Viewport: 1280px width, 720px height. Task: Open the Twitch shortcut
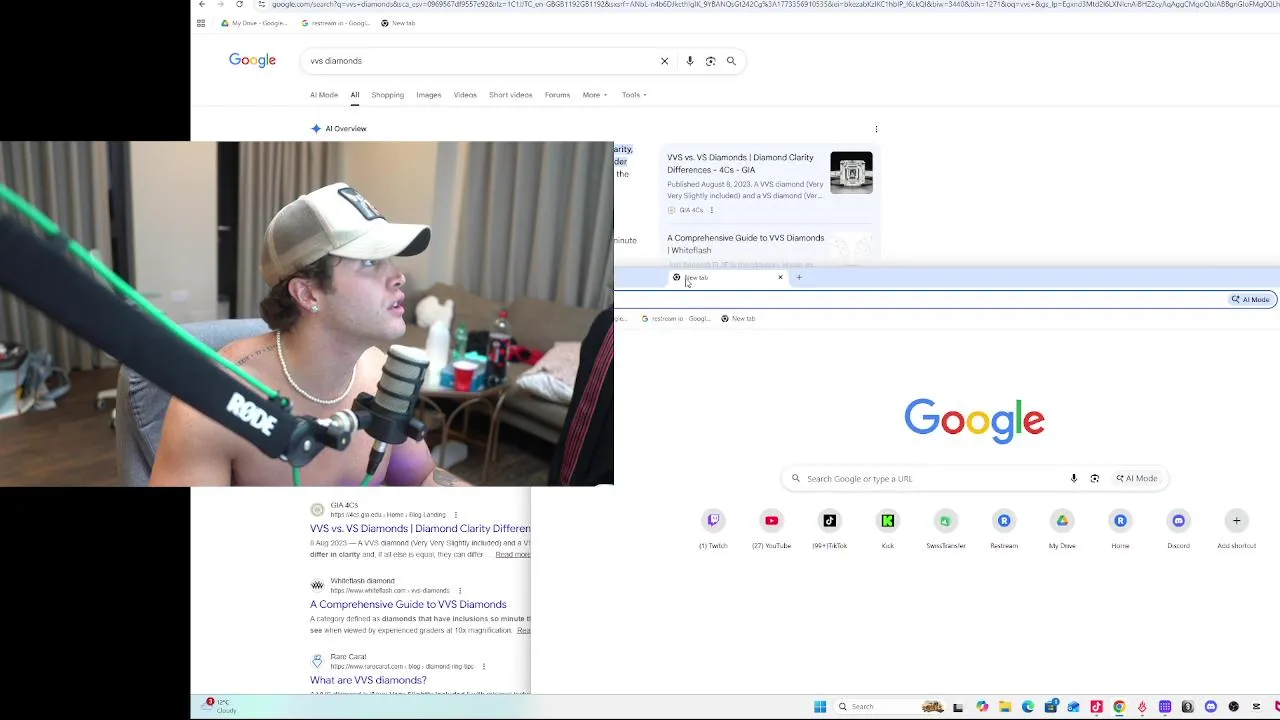[x=713, y=527]
